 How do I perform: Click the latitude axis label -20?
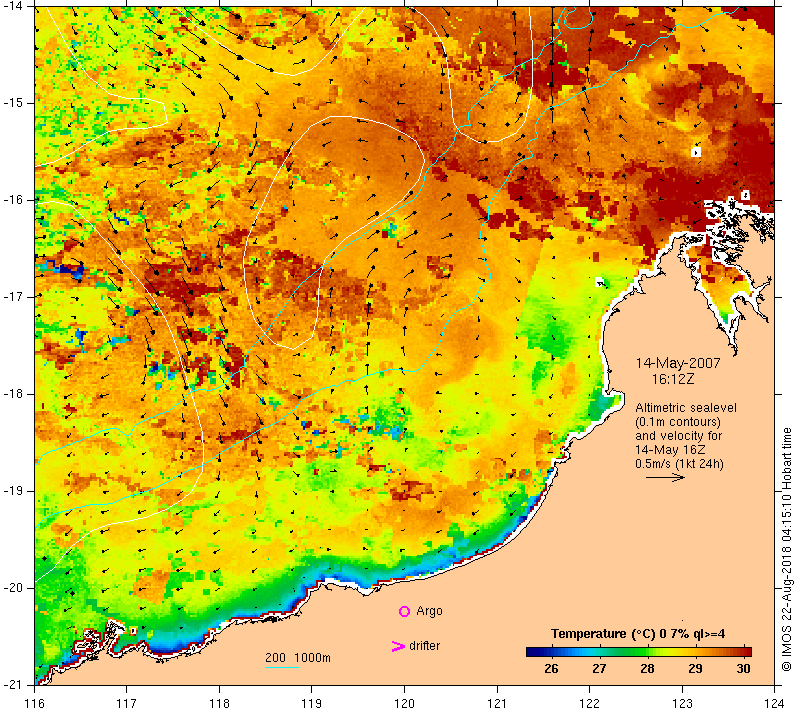tap(13, 588)
